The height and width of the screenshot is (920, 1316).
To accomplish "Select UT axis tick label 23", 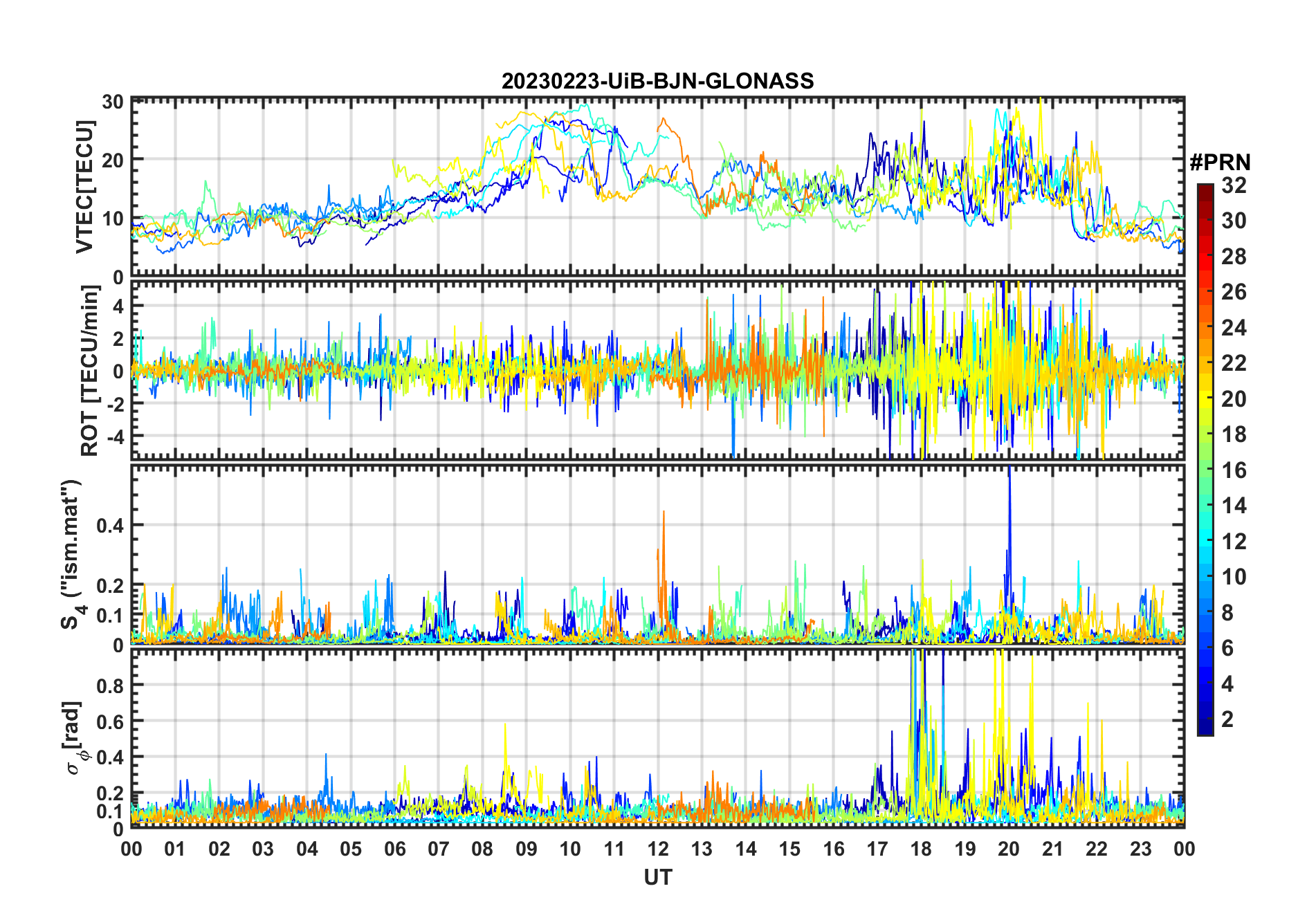I will point(1140,849).
